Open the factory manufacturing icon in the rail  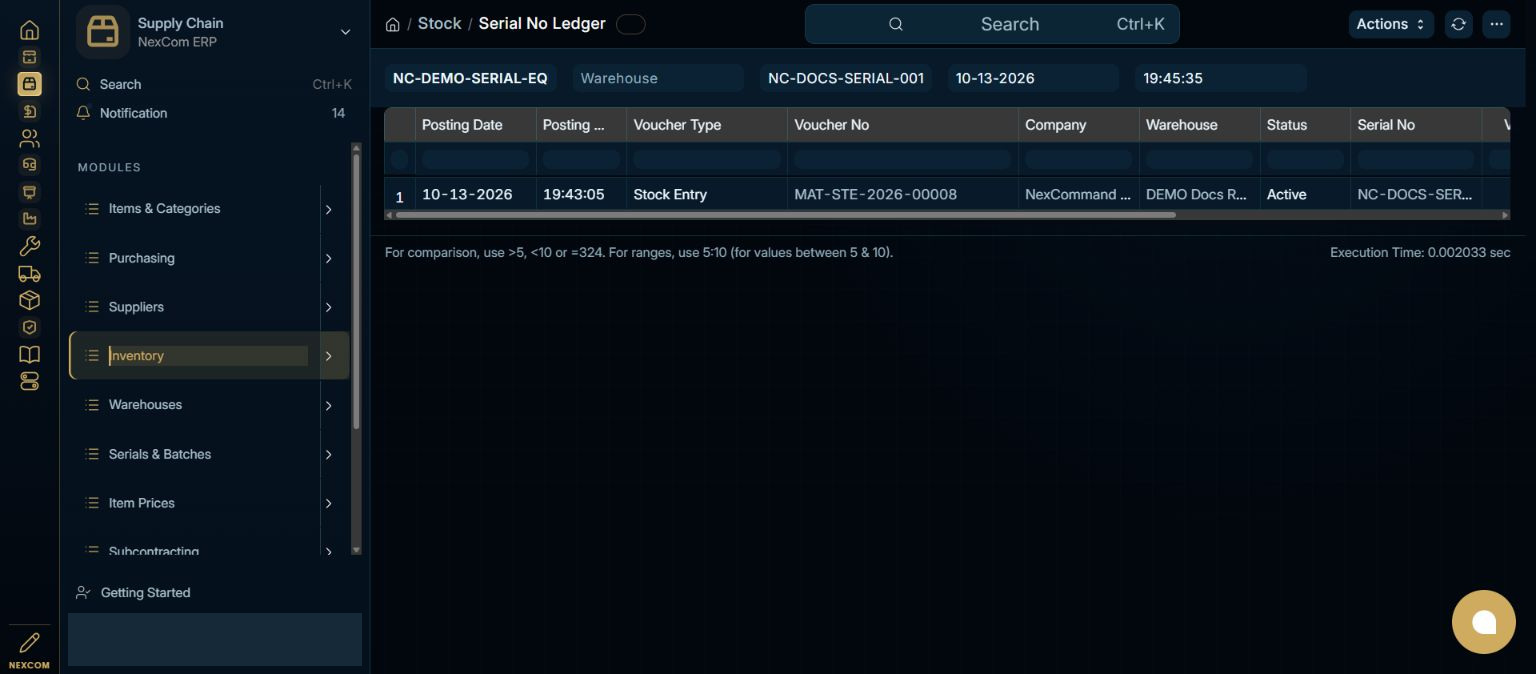pyautogui.click(x=29, y=219)
